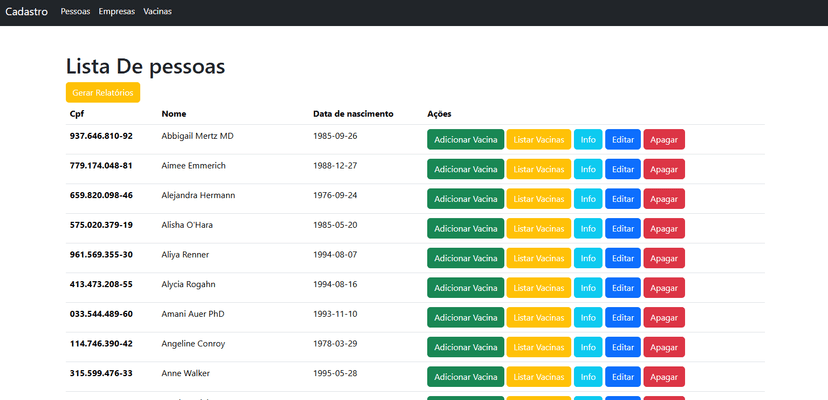828x400 pixels.
Task: Go to the Pessoas menu item
Action: 75,12
